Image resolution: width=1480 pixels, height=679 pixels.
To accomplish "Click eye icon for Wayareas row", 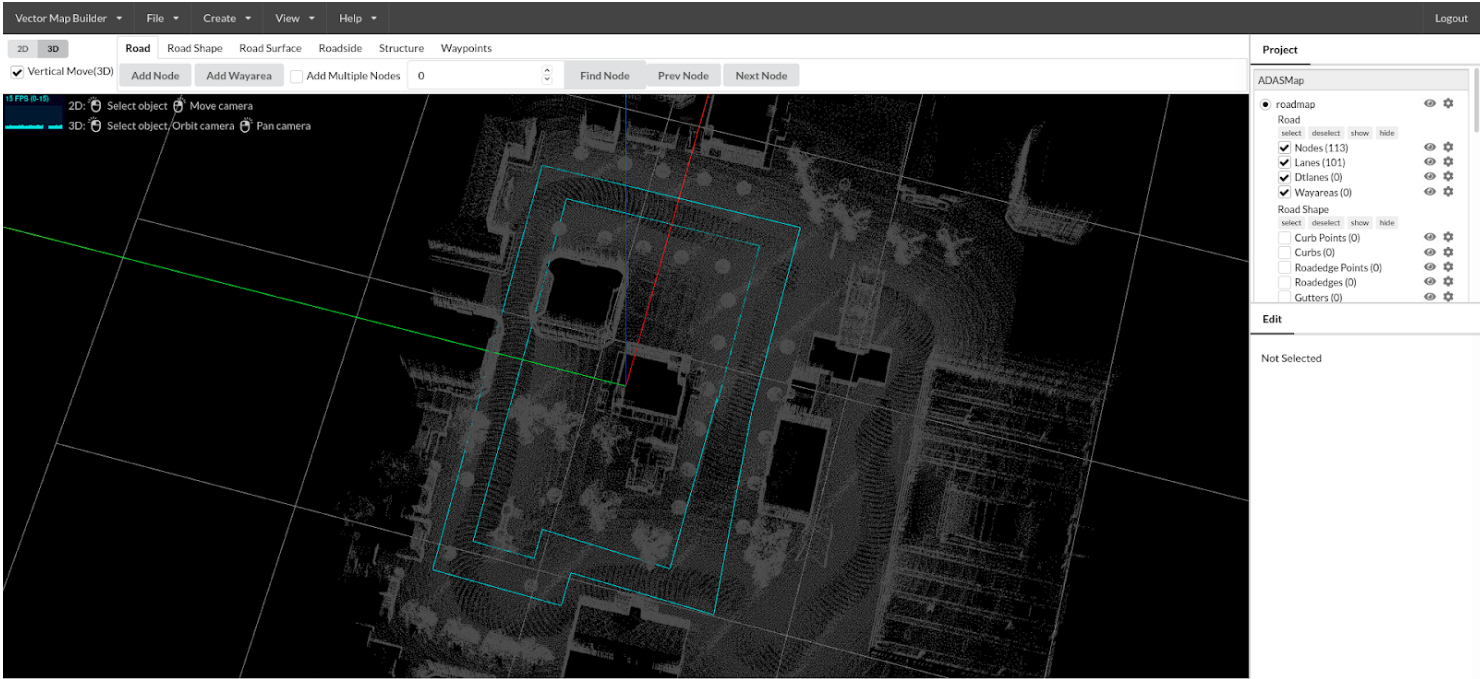I will click(1430, 192).
